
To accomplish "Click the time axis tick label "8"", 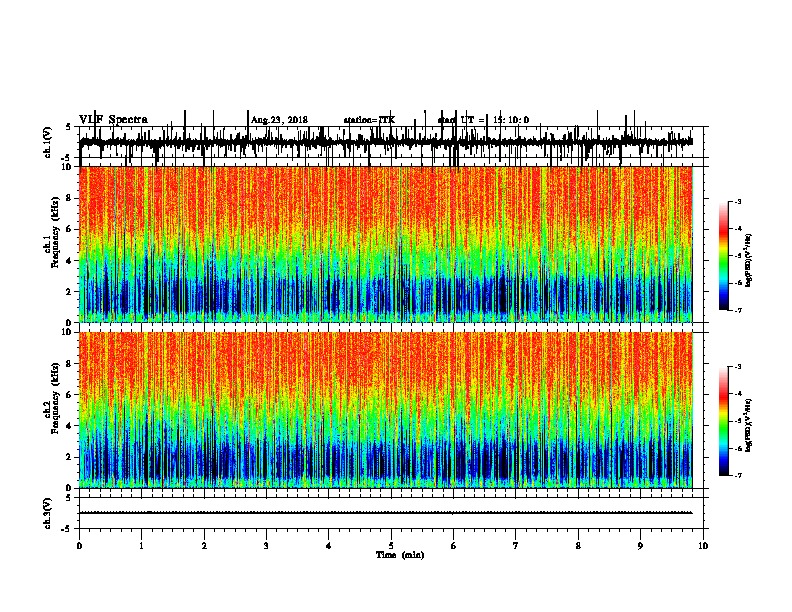I will tap(578, 546).
